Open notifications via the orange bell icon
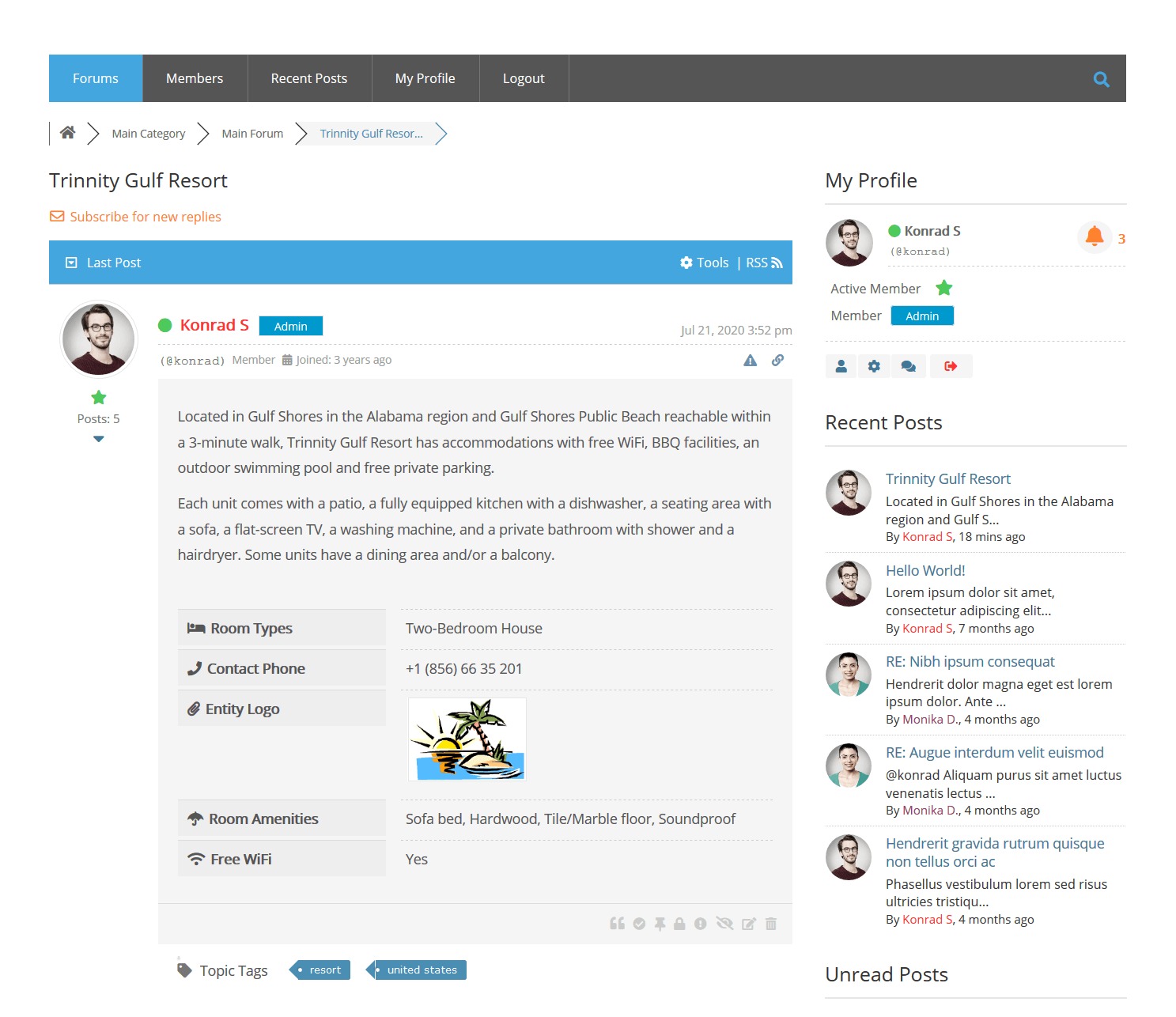Image resolution: width=1176 pixels, height=1017 pixels. pos(1095,236)
